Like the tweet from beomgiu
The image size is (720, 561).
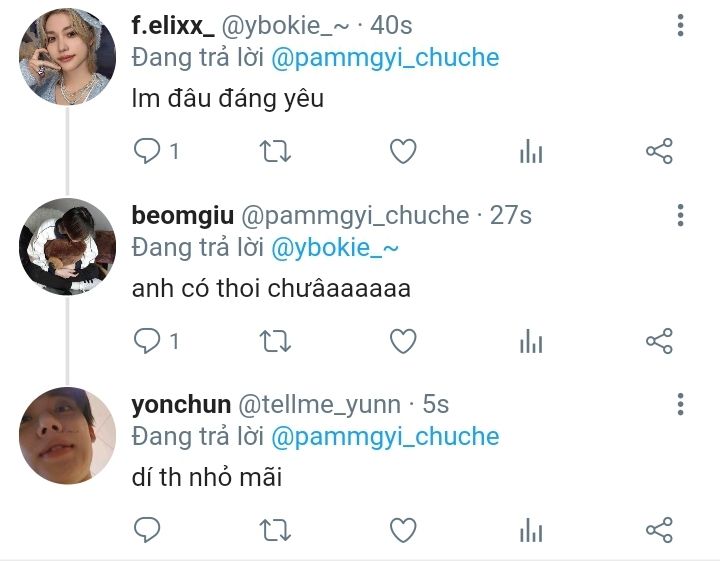403,341
